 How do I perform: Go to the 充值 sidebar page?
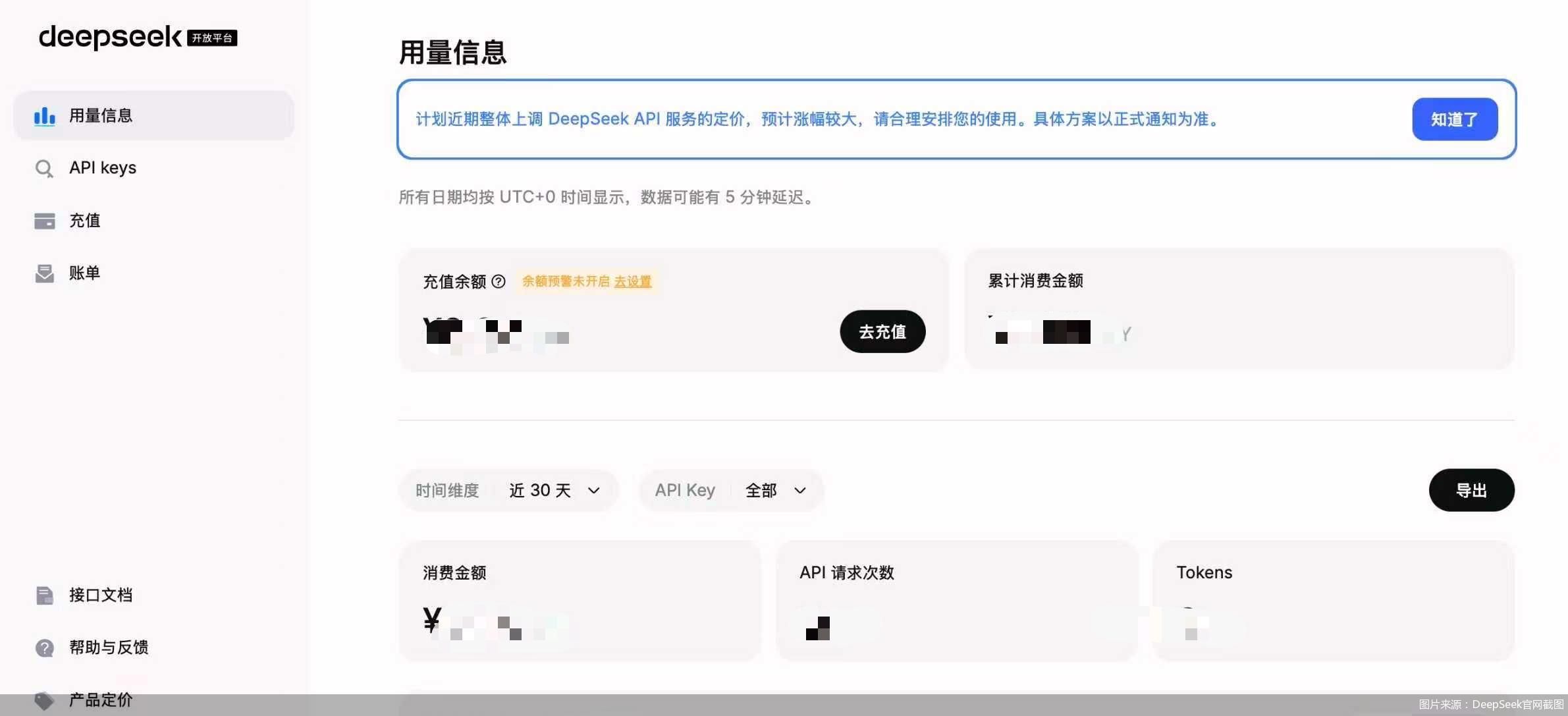tap(153, 221)
